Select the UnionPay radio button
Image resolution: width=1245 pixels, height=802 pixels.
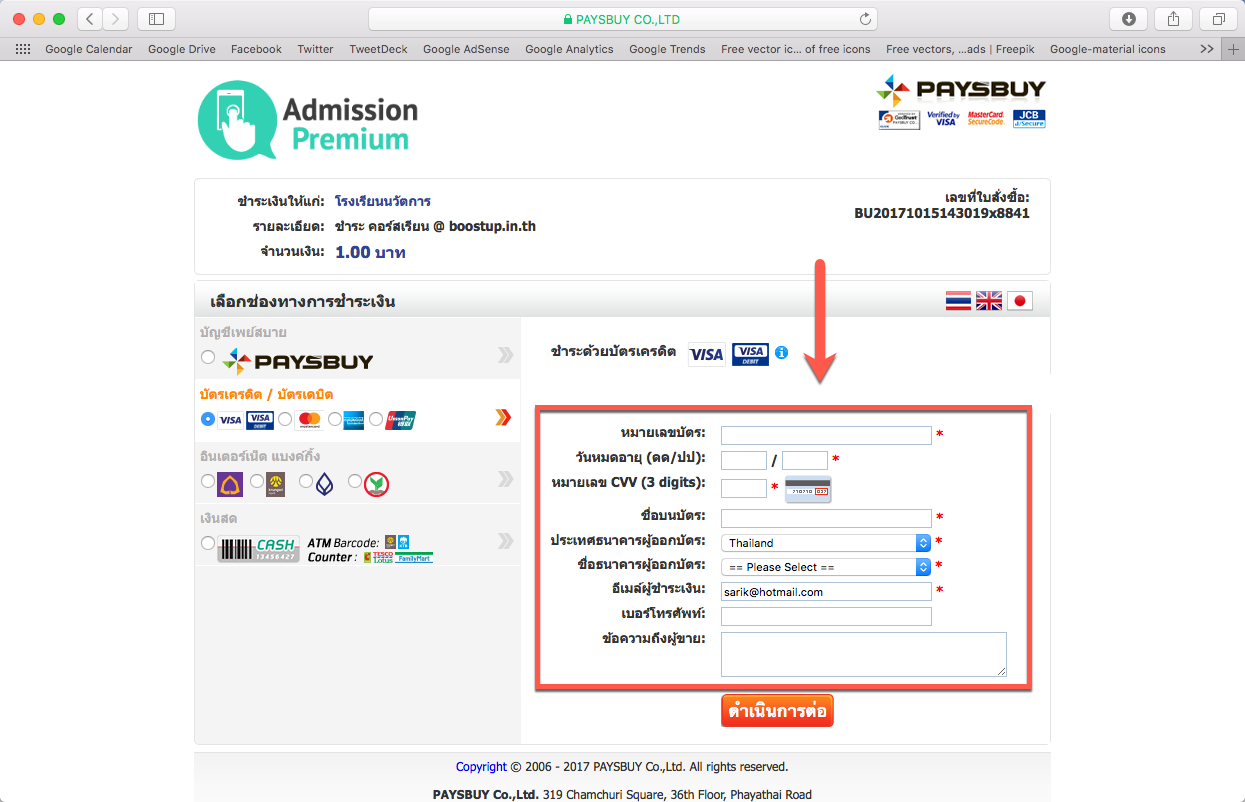click(x=376, y=419)
